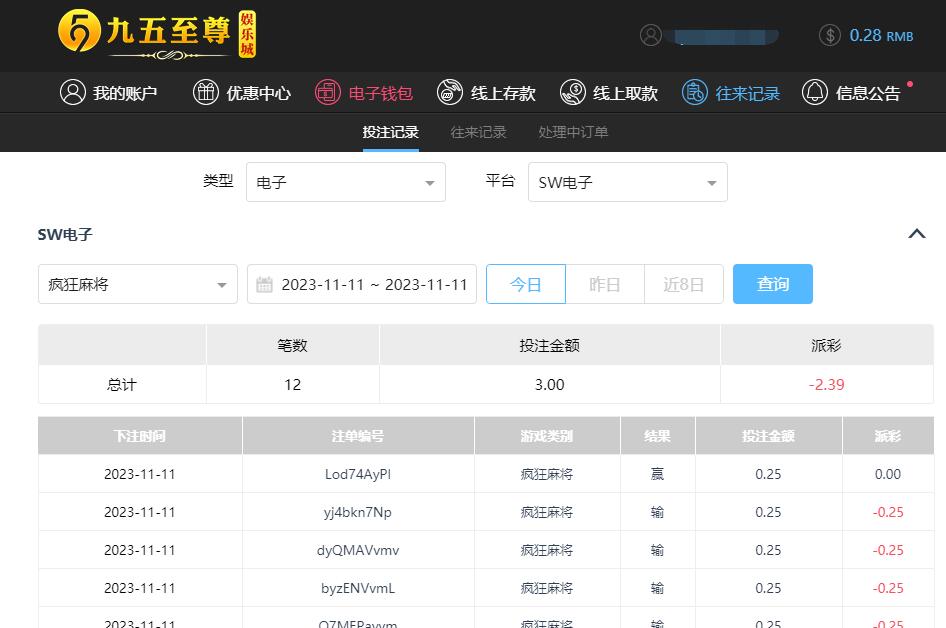Click the 总计 row label
The width and height of the screenshot is (946, 628).
coord(122,384)
